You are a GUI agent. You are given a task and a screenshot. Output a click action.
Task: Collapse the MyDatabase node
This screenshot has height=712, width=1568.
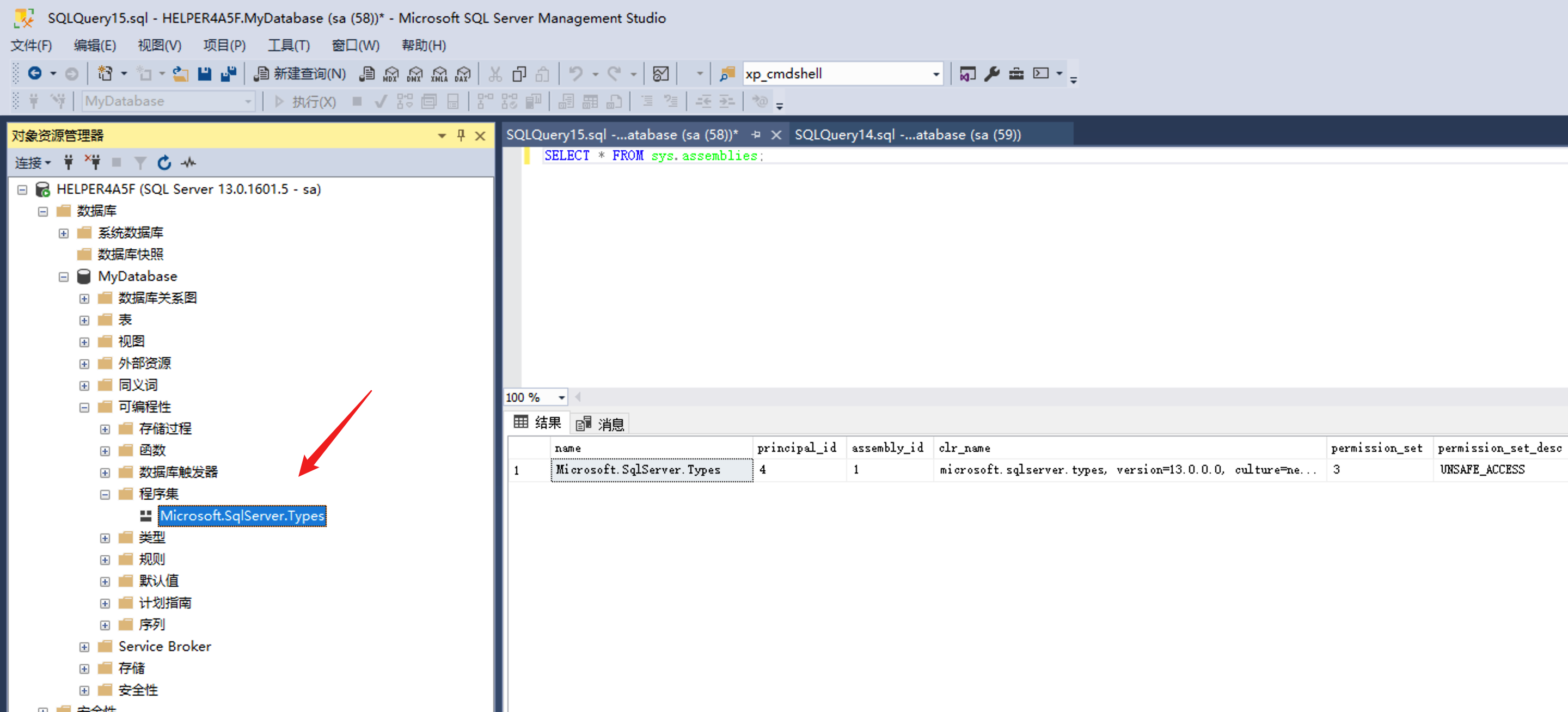(63, 277)
